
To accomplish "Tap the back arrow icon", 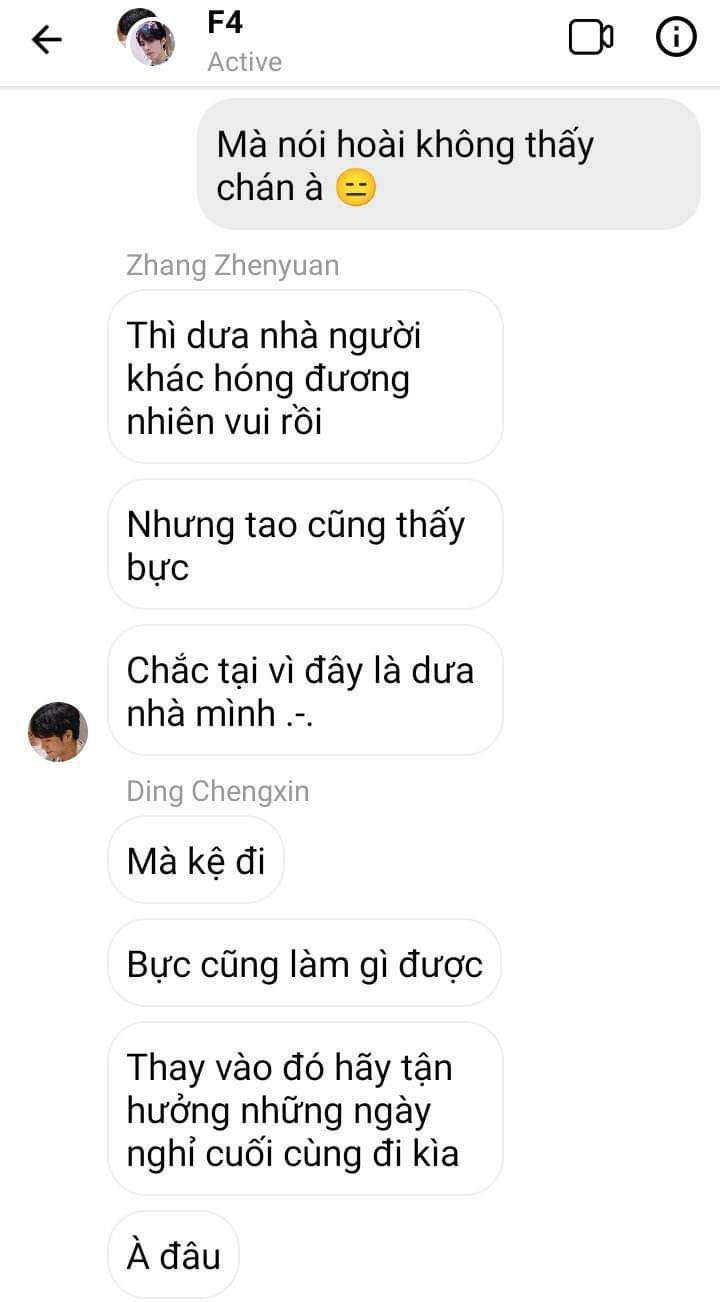I will 46,39.
